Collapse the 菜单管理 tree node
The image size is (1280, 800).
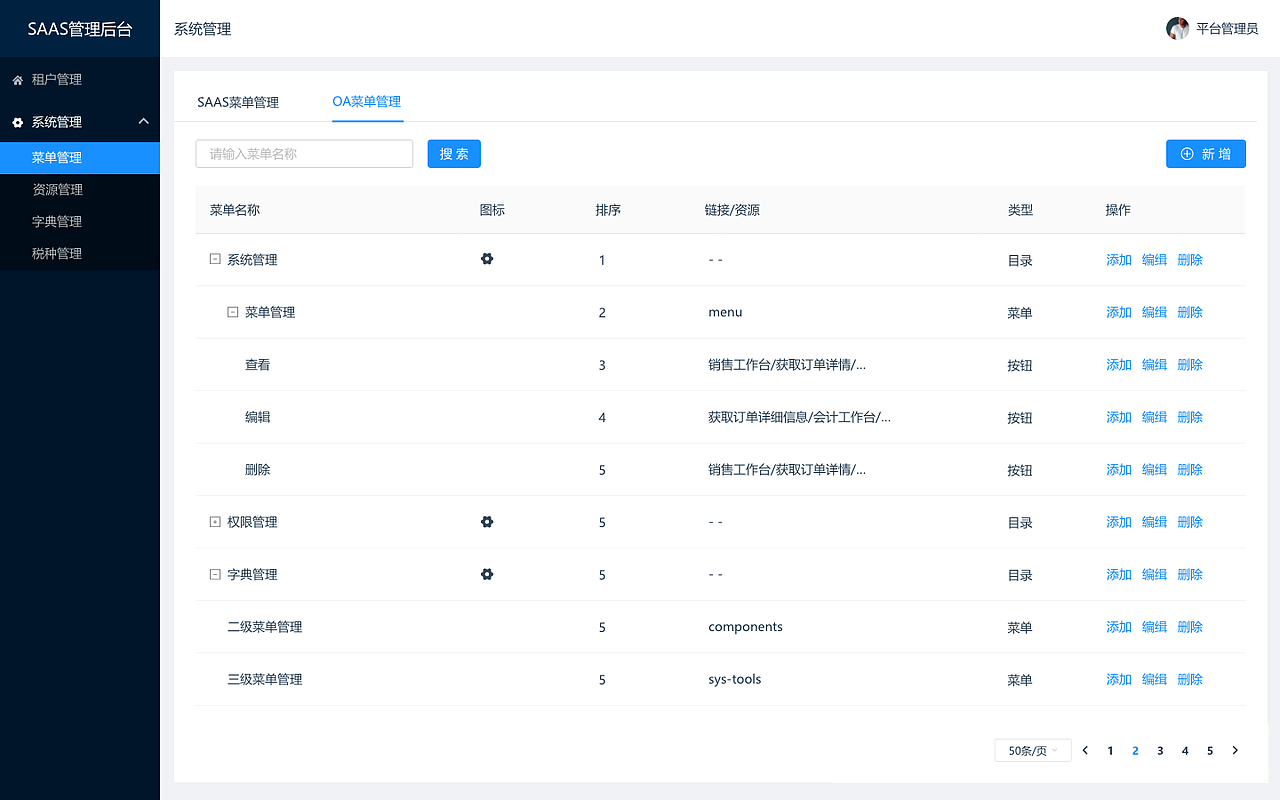[230, 311]
